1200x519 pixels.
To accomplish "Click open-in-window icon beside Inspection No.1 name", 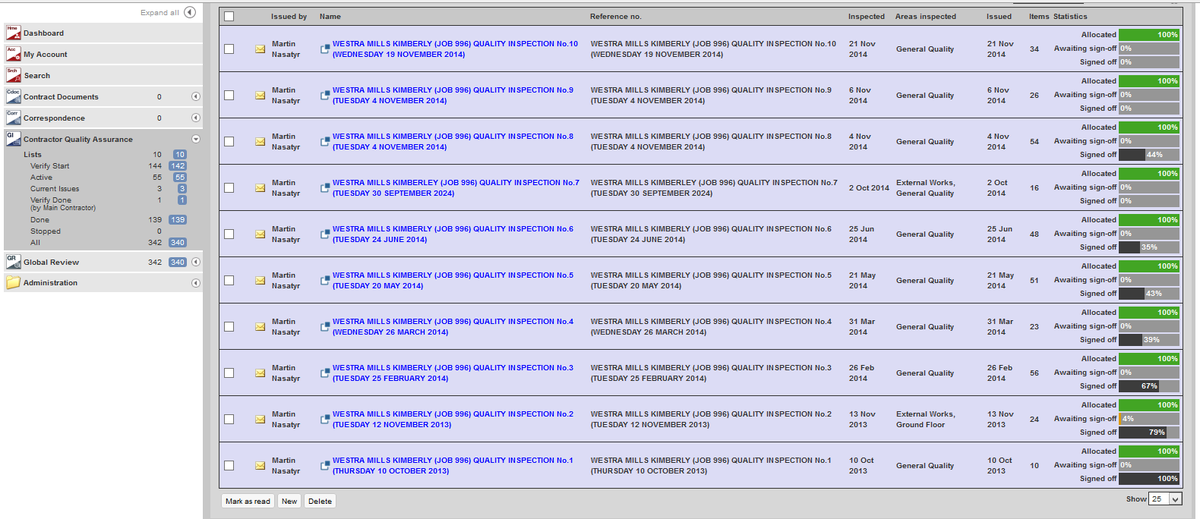I will point(325,466).
